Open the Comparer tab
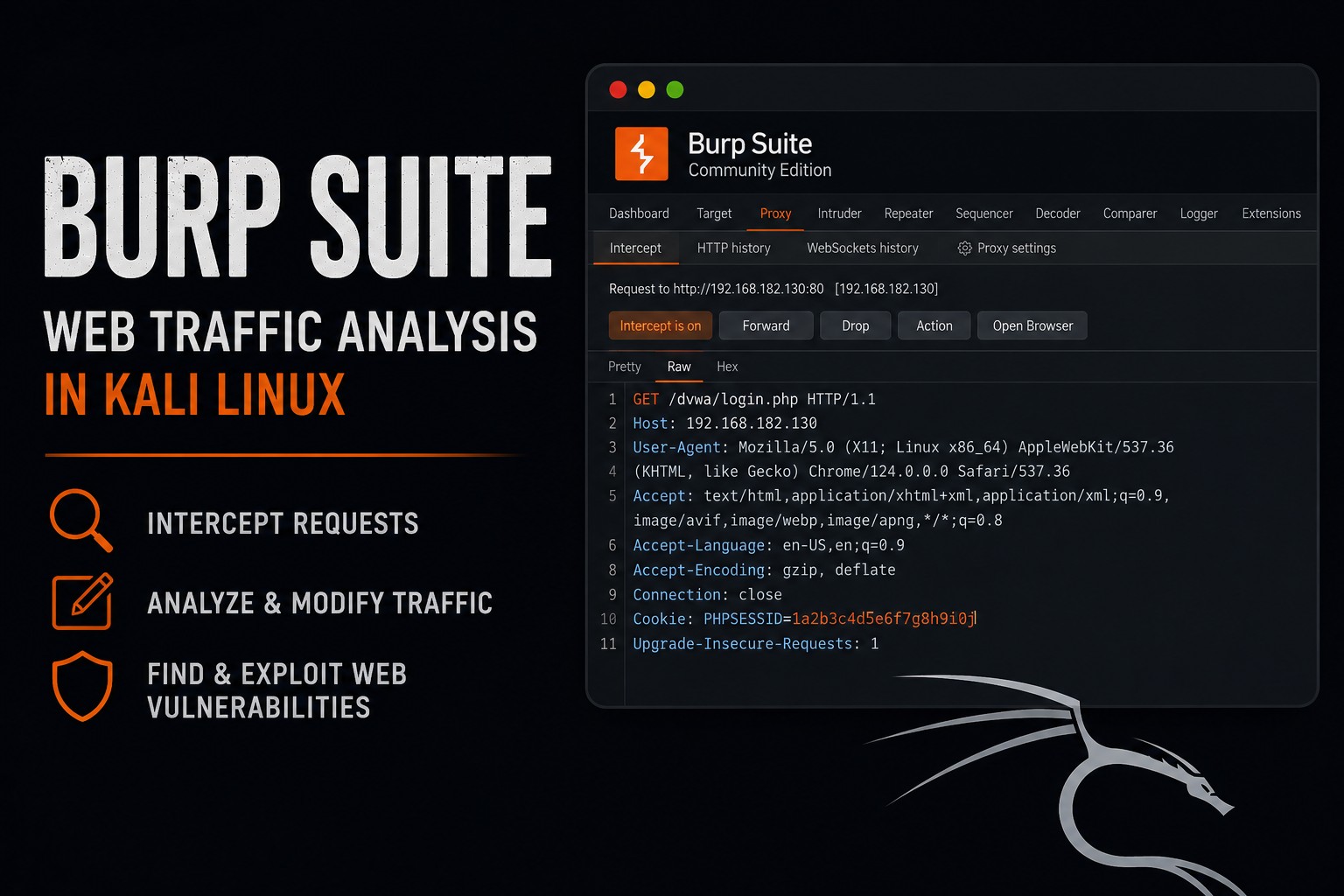 pos(1130,213)
